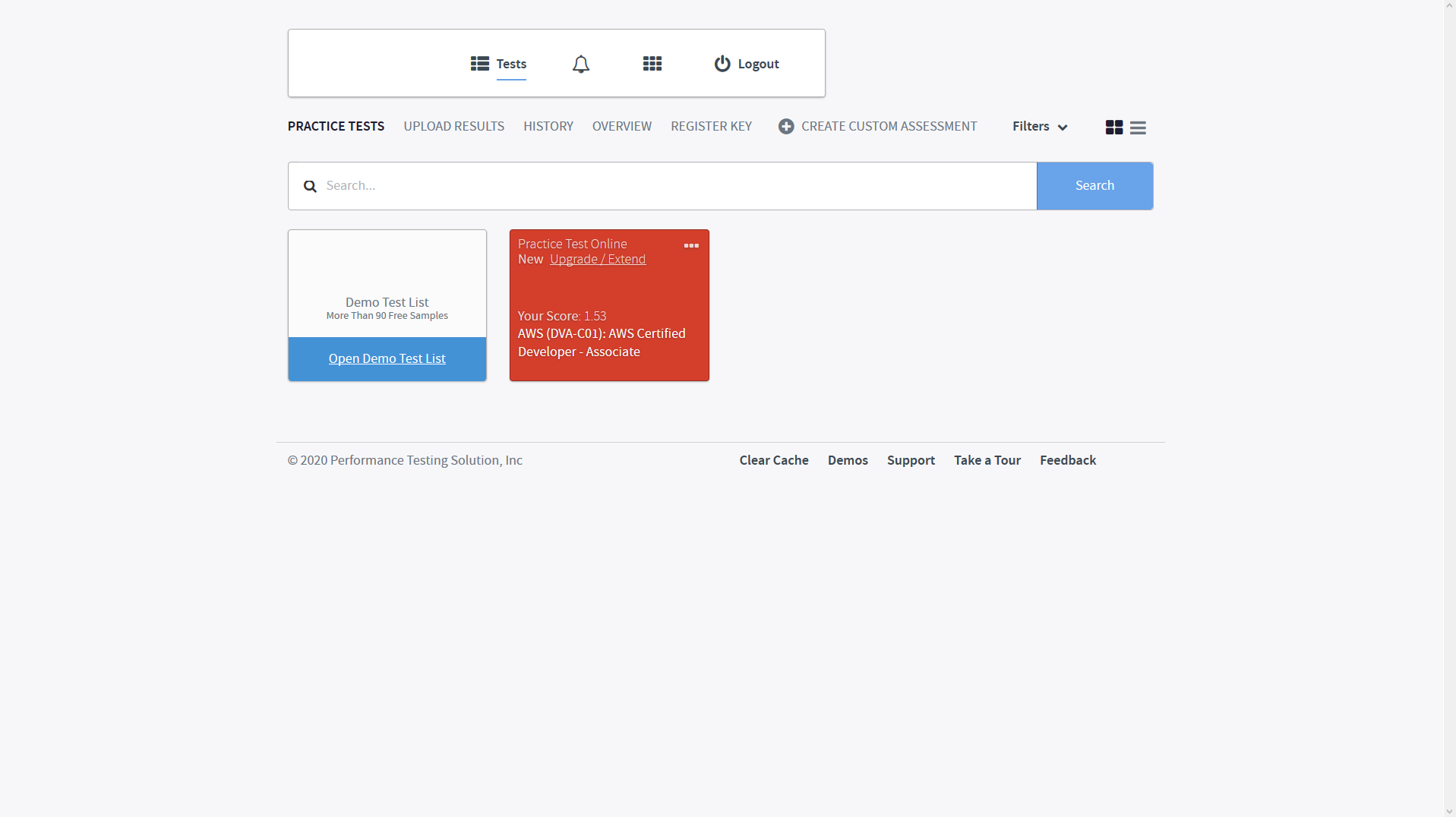
Task: Select the Practice Tests tab
Action: coord(336,126)
